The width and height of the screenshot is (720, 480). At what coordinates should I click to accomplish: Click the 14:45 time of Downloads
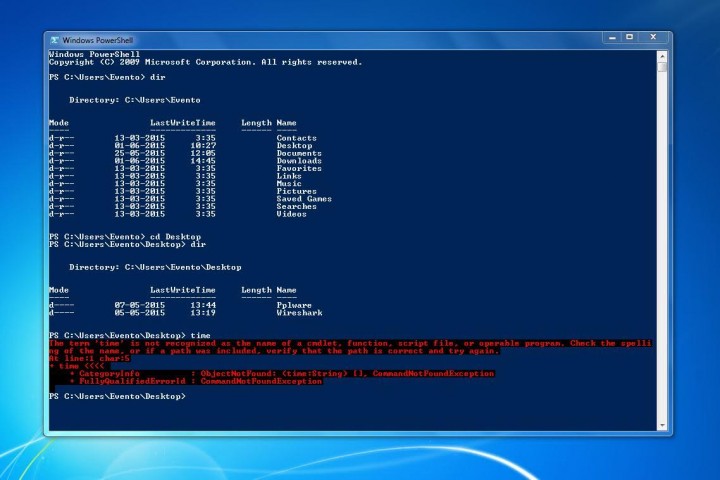[203, 161]
